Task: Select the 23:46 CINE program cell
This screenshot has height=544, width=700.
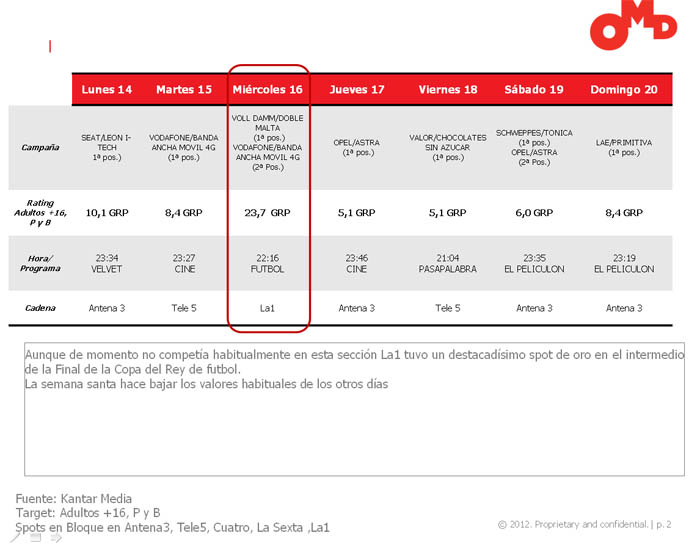Action: (357, 263)
